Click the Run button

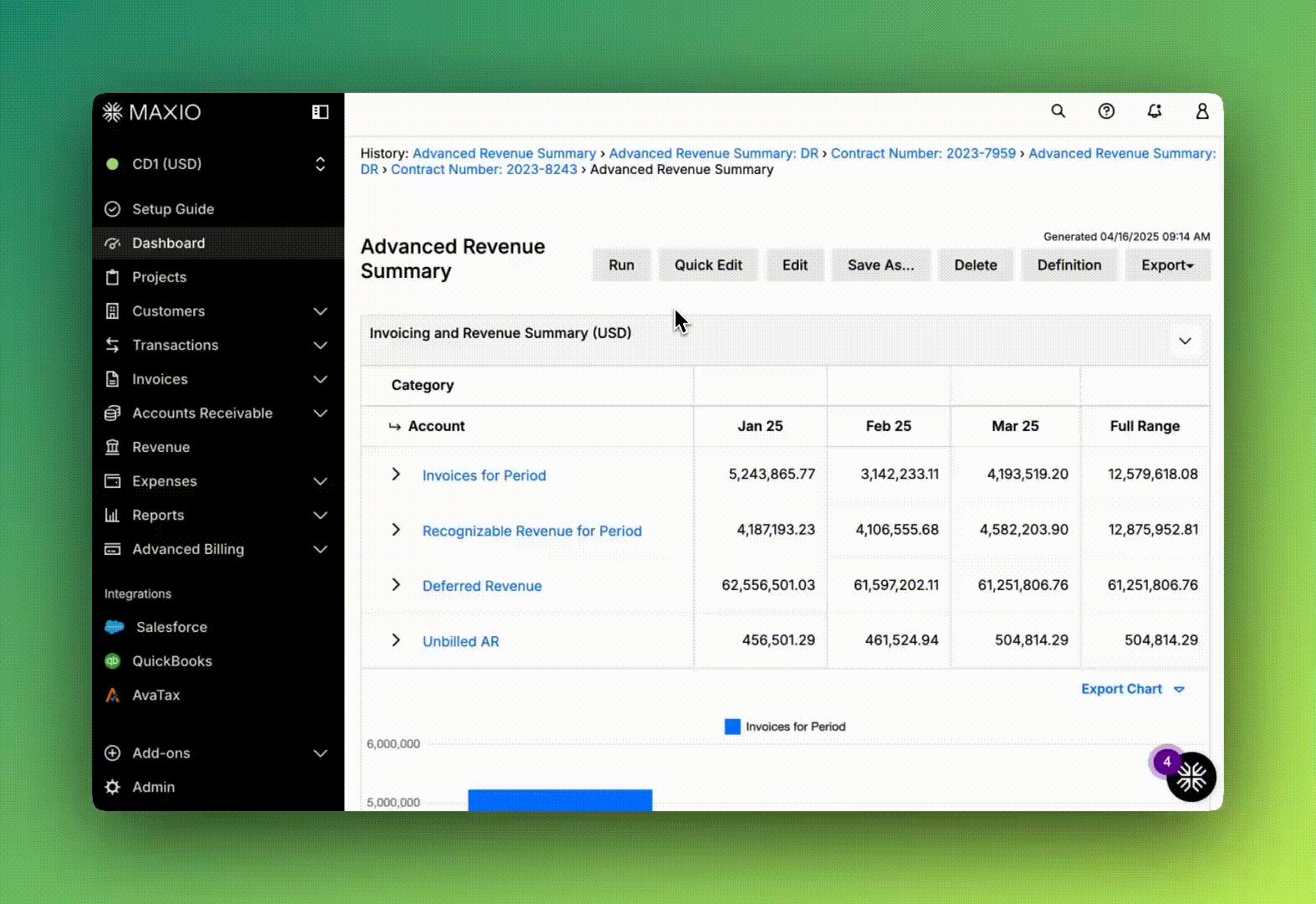(x=621, y=265)
